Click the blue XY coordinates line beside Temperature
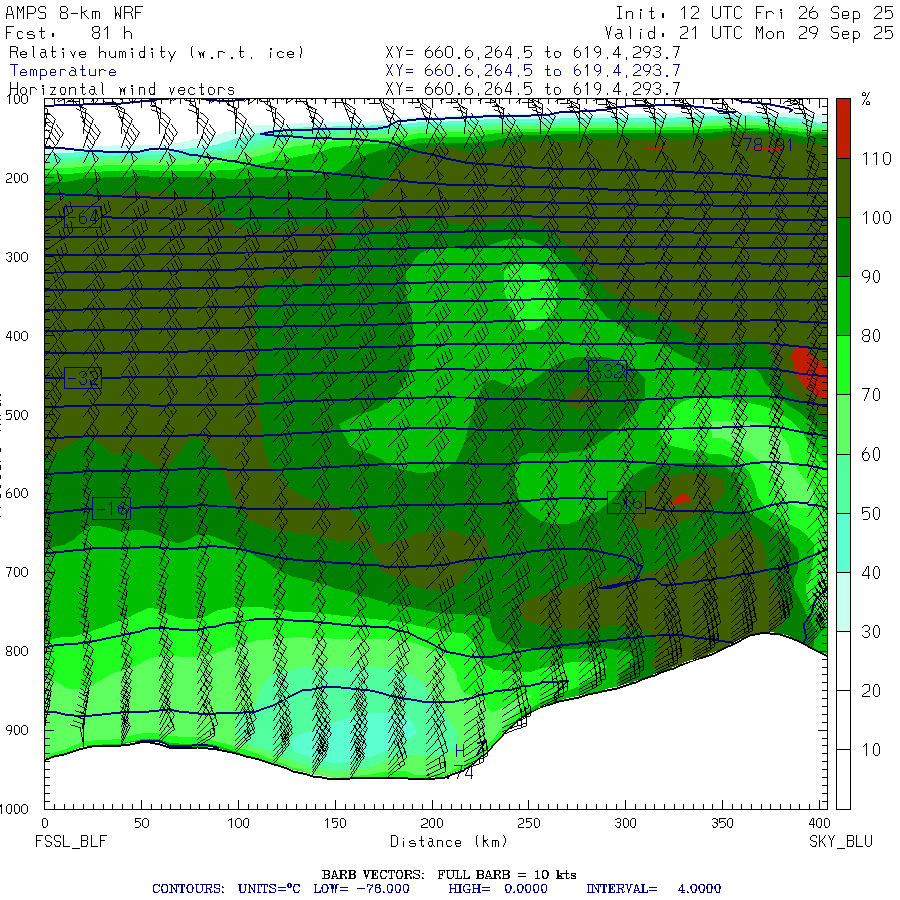 tap(533, 71)
